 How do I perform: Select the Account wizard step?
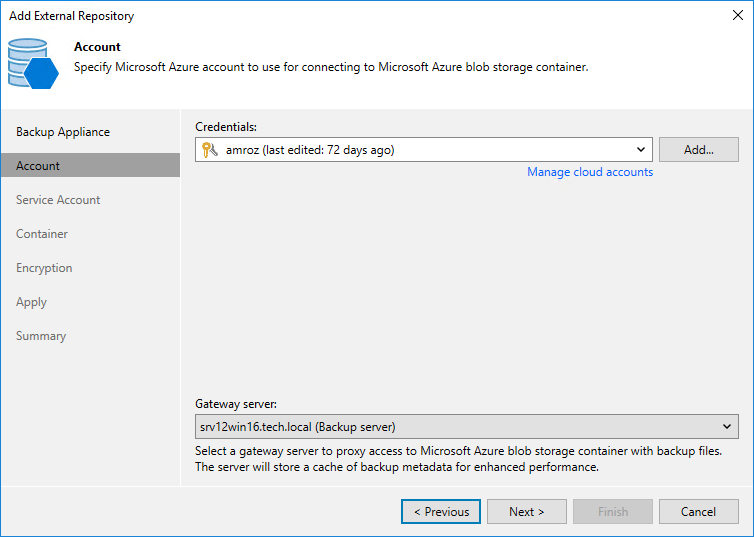coord(38,166)
